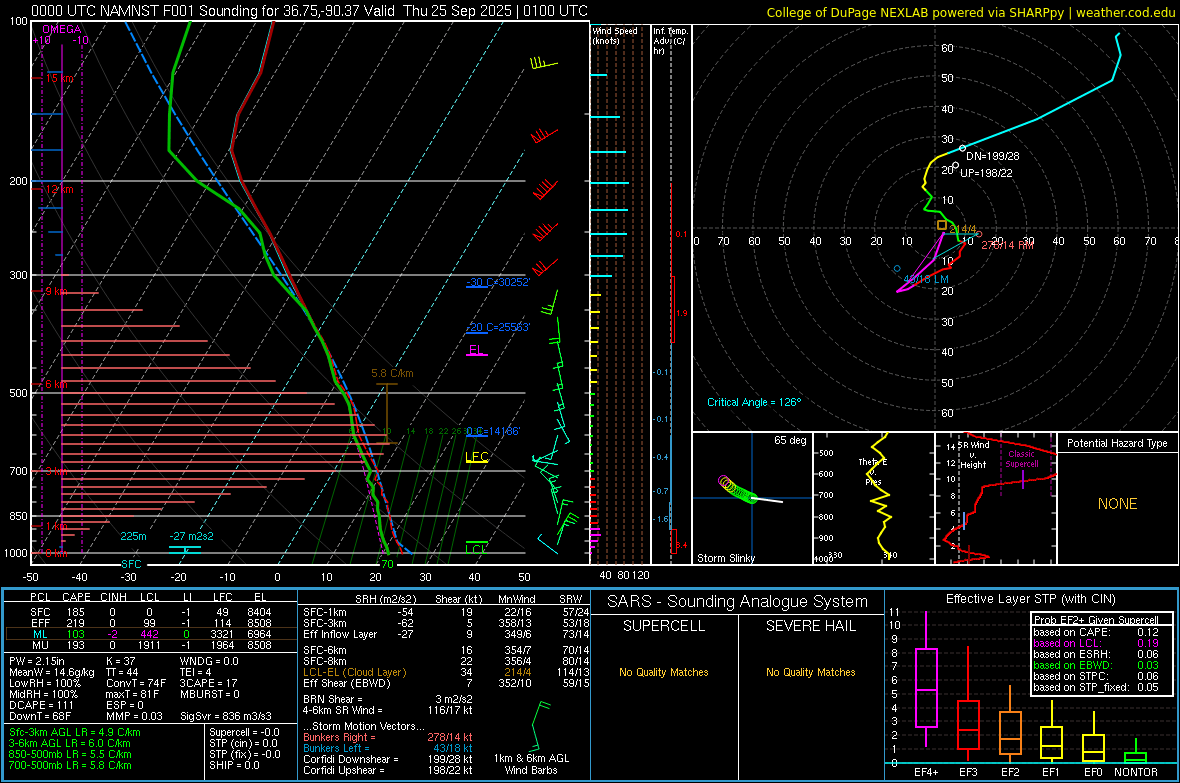
Task: Click the '65 deg' slinky tilt value
Action: click(x=790, y=440)
